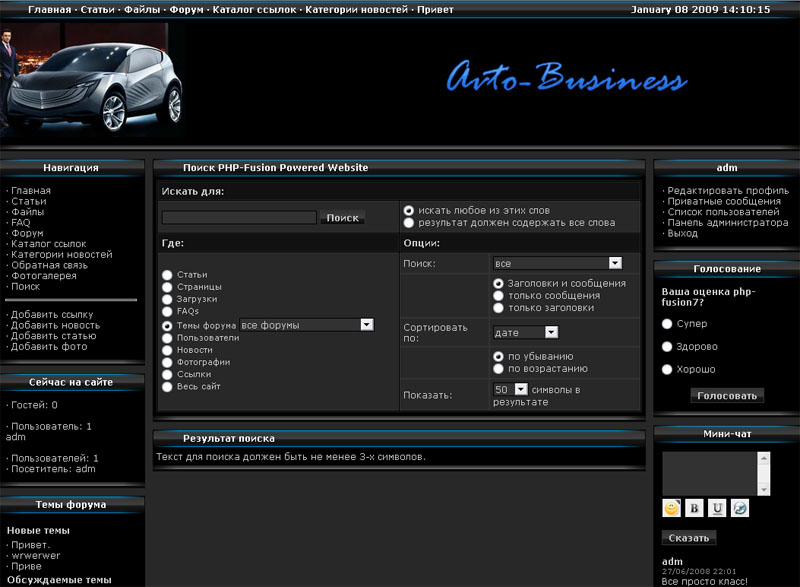Vote 'Хорошо' in the poll
This screenshot has height=587, width=800.
pyautogui.click(x=667, y=370)
